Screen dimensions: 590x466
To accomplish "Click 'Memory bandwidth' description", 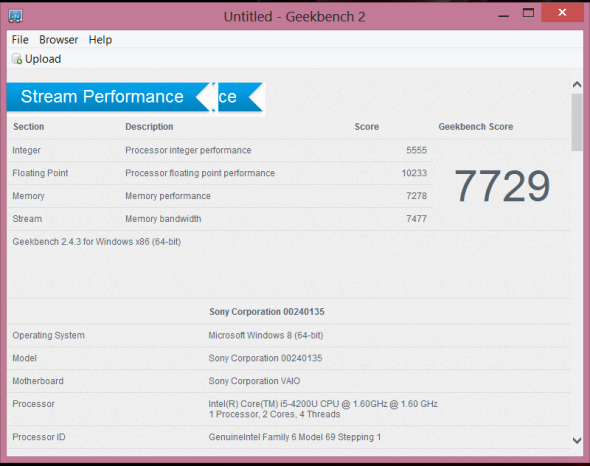I will click(163, 219).
